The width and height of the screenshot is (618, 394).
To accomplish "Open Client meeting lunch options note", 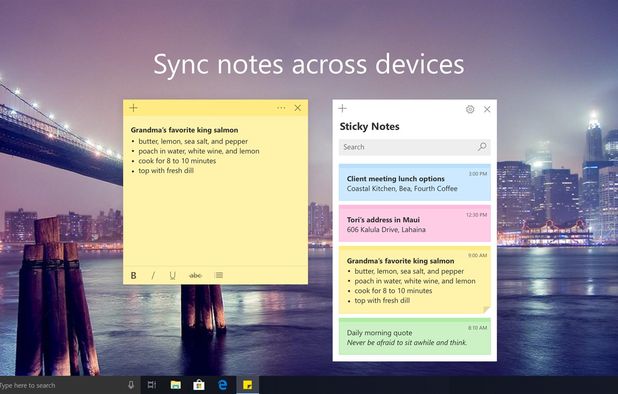I will (415, 183).
